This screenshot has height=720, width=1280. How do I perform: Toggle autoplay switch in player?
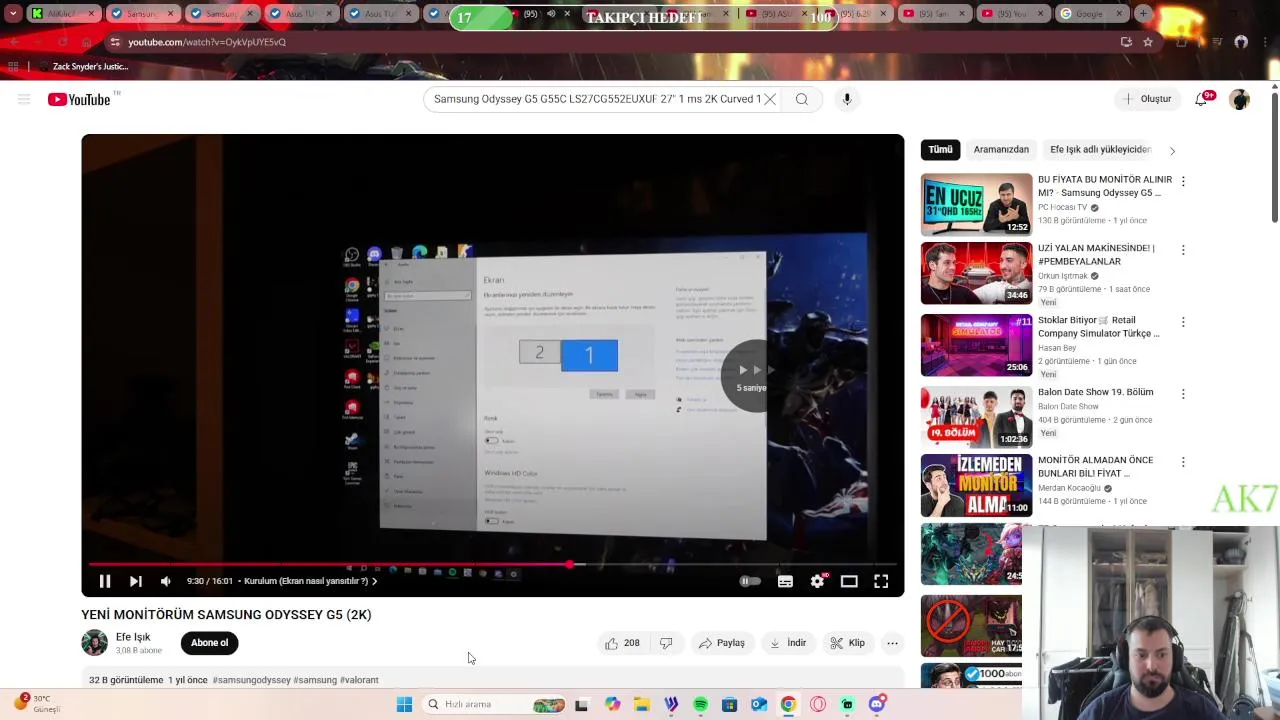(750, 581)
